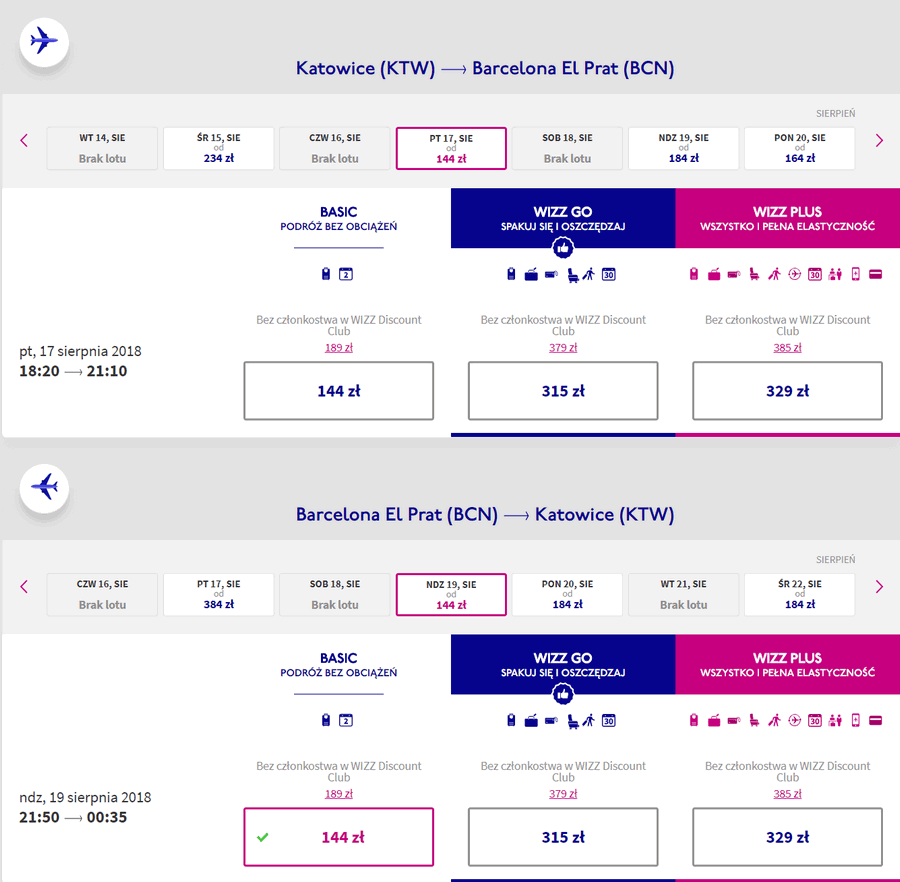Open outbound BASIC non-member price 189 zł
The image size is (900, 882).
pyautogui.click(x=339, y=348)
